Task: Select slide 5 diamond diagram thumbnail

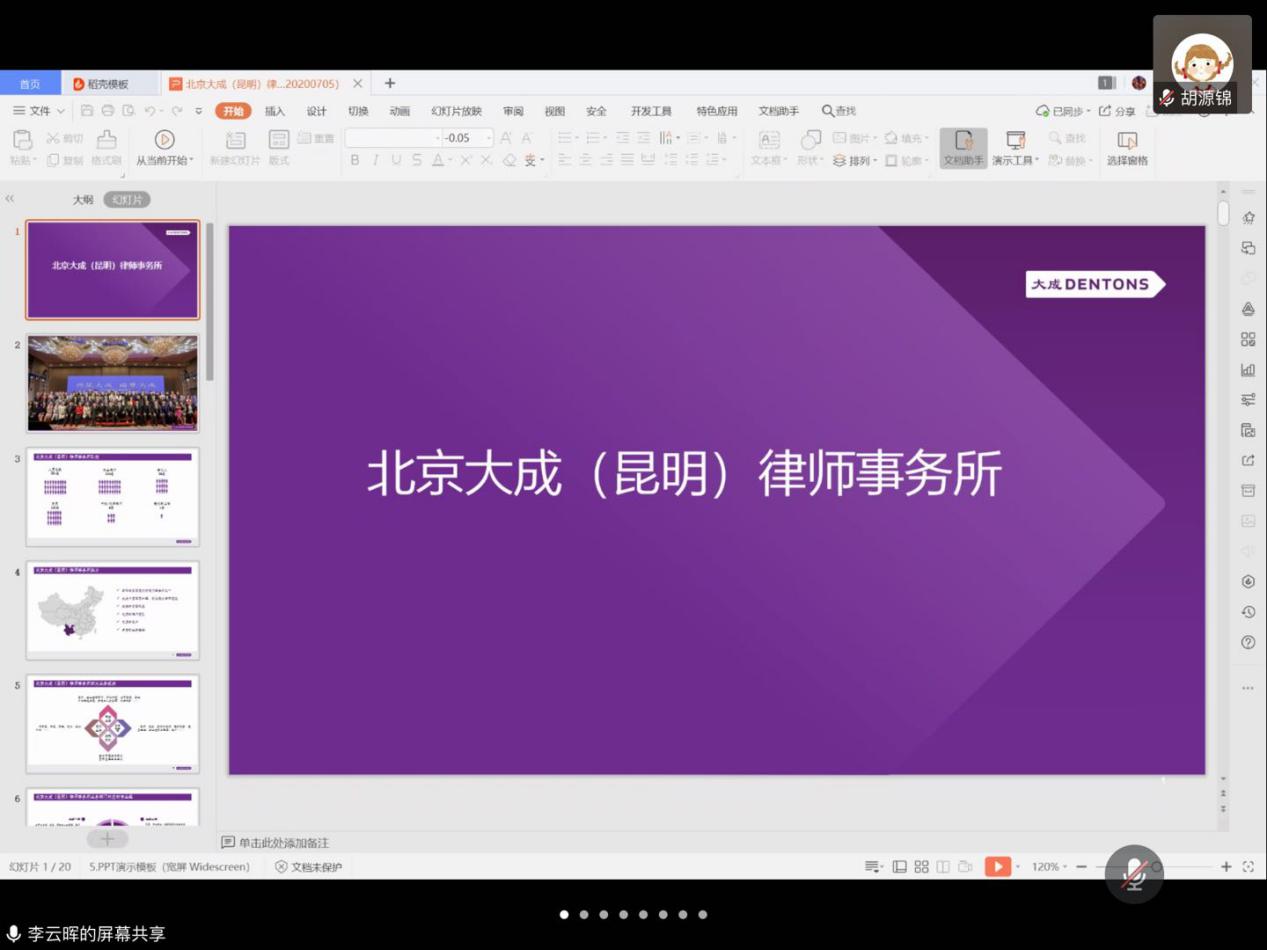Action: [112, 723]
